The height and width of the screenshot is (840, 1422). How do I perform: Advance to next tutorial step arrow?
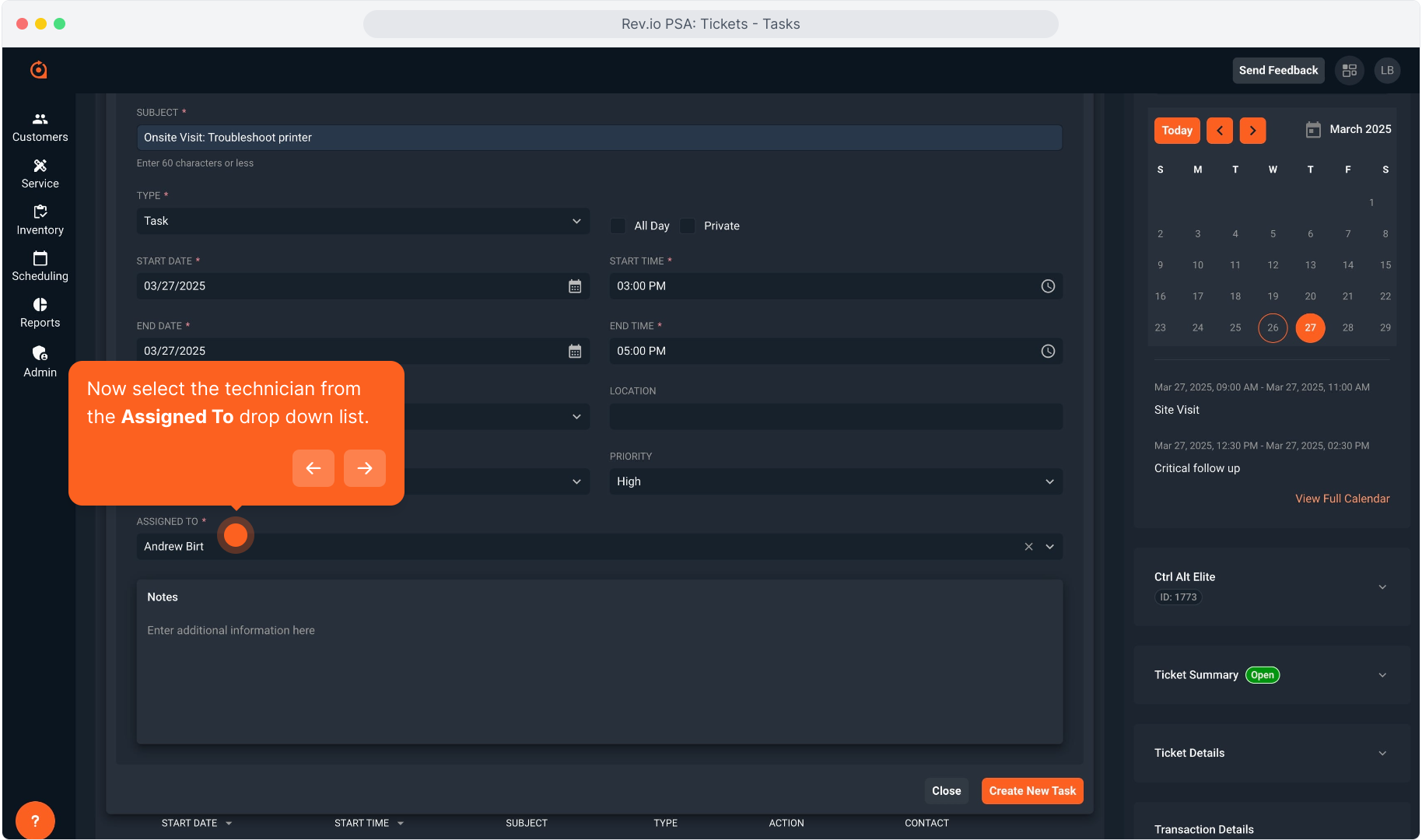(x=364, y=468)
